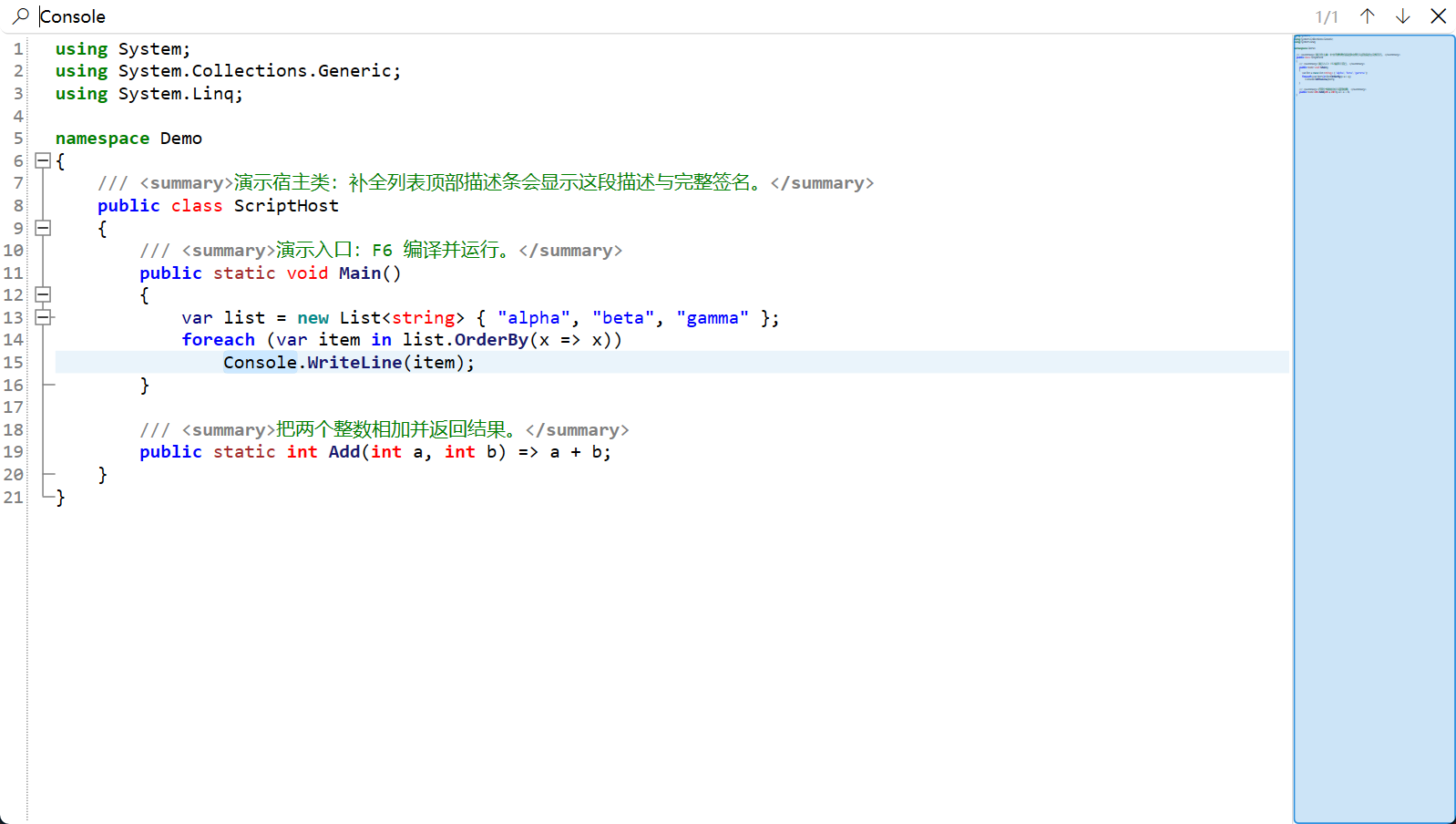Click the 'void' keyword on line 11
Image resolution: width=1456 pixels, height=824 pixels.
point(307,273)
